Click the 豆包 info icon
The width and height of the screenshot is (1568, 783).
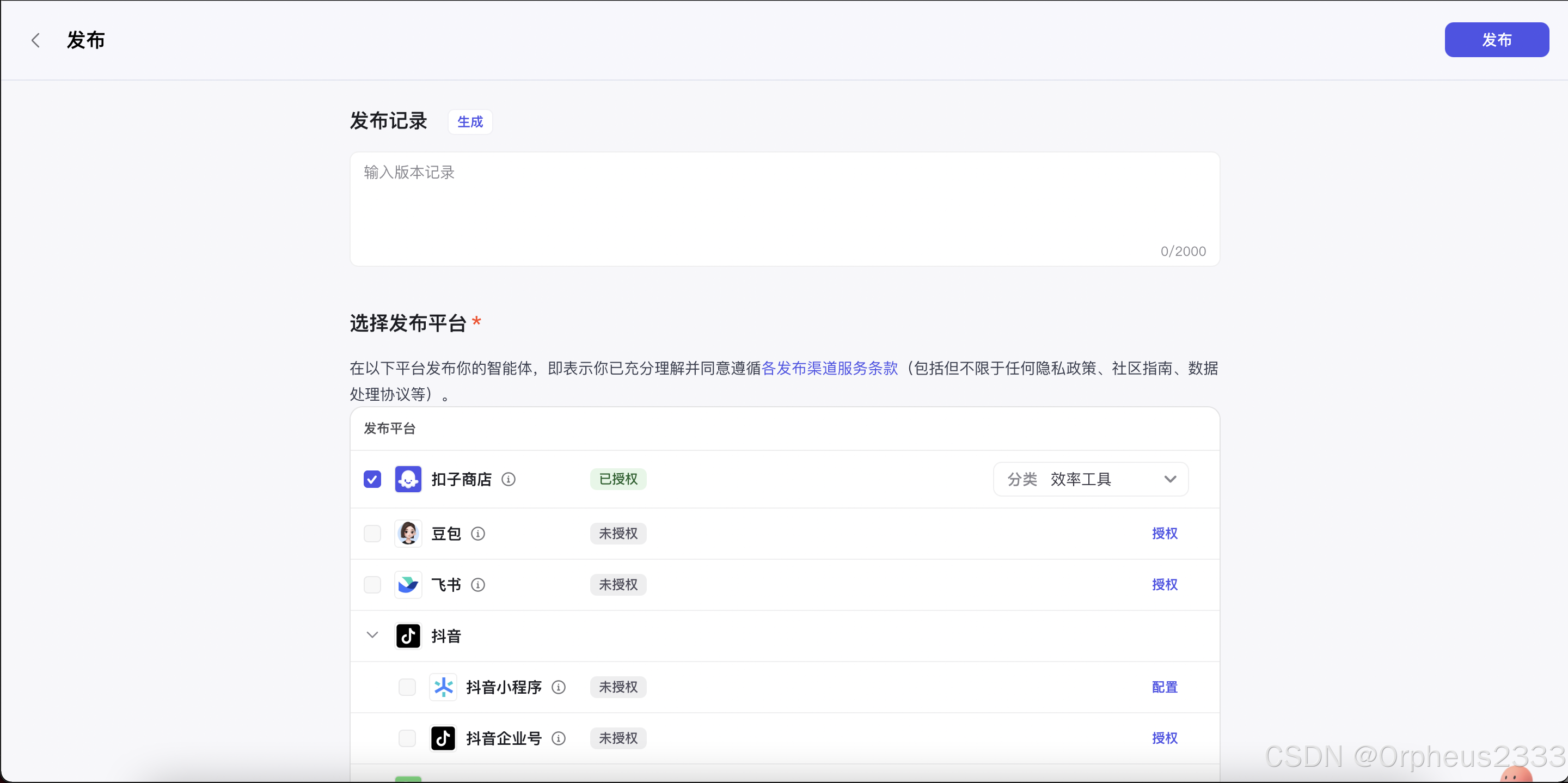(478, 534)
